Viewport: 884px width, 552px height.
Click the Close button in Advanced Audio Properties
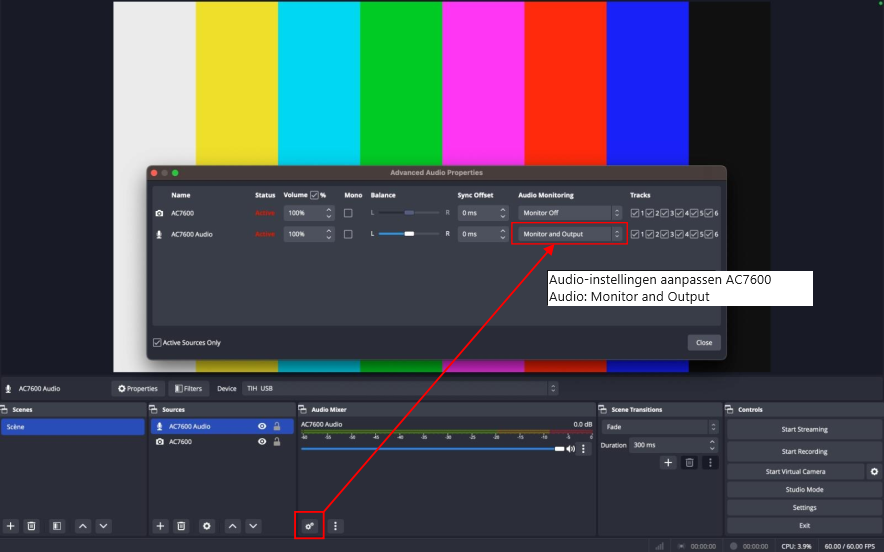704,342
